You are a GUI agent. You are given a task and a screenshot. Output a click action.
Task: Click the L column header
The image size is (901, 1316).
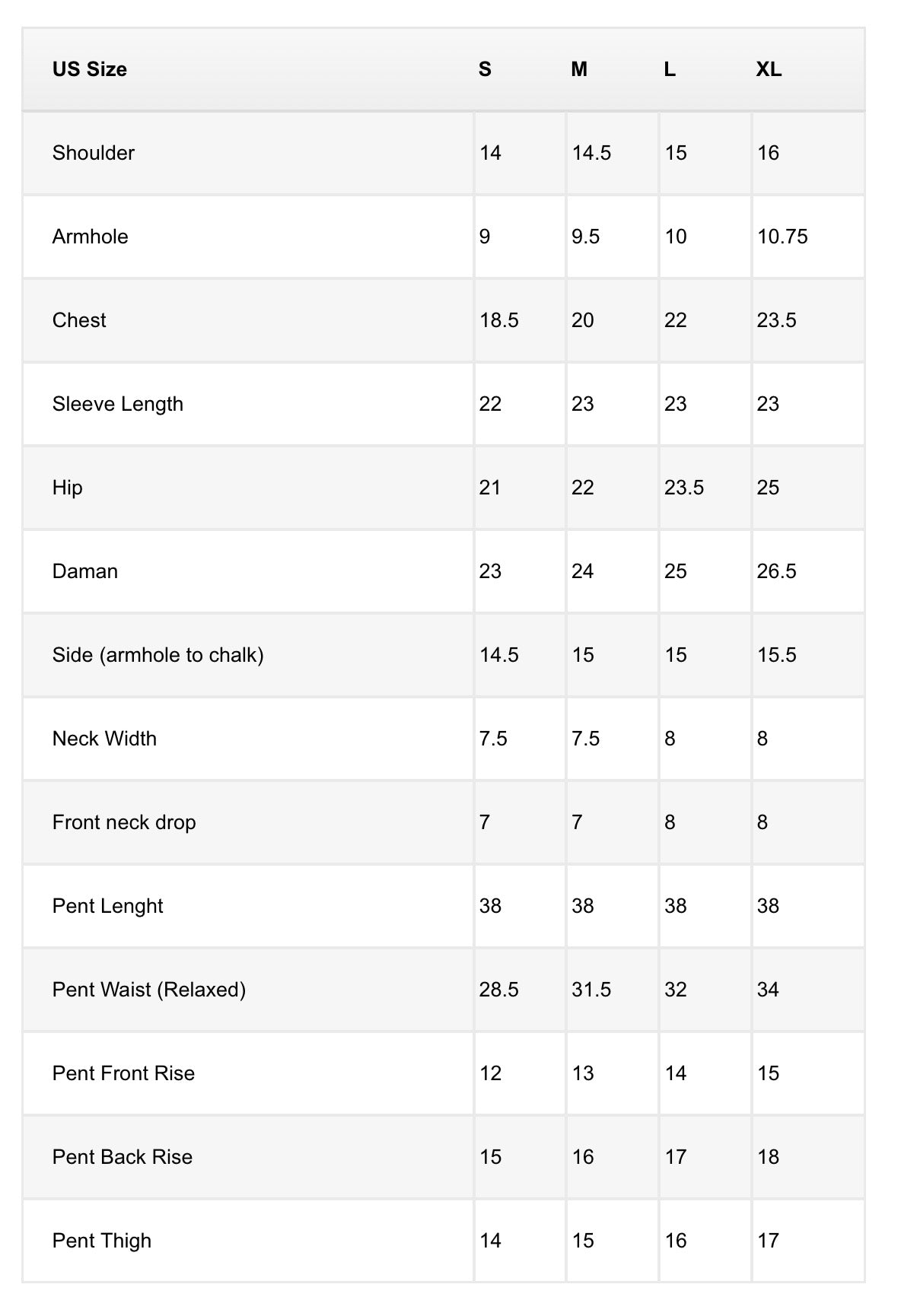670,69
